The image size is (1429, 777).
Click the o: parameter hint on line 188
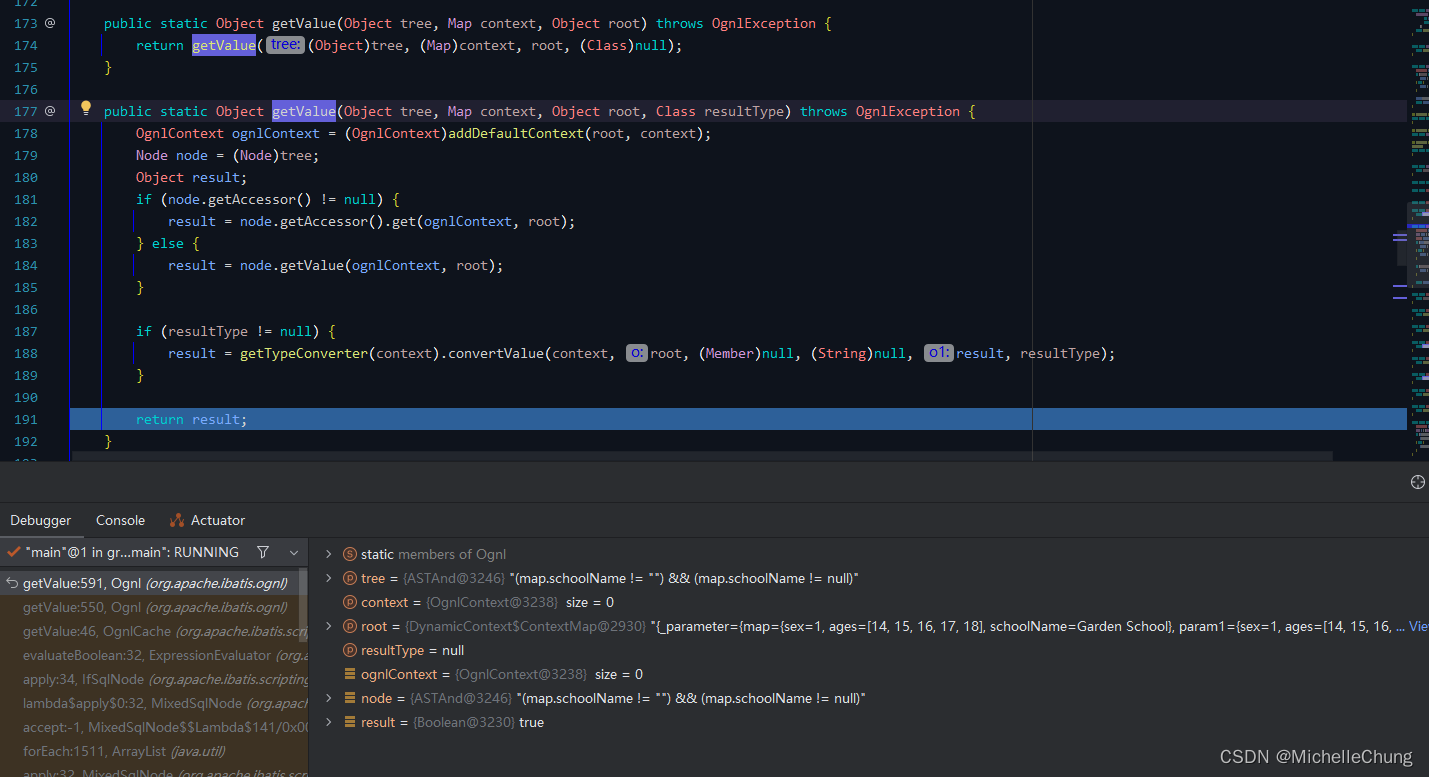click(637, 353)
